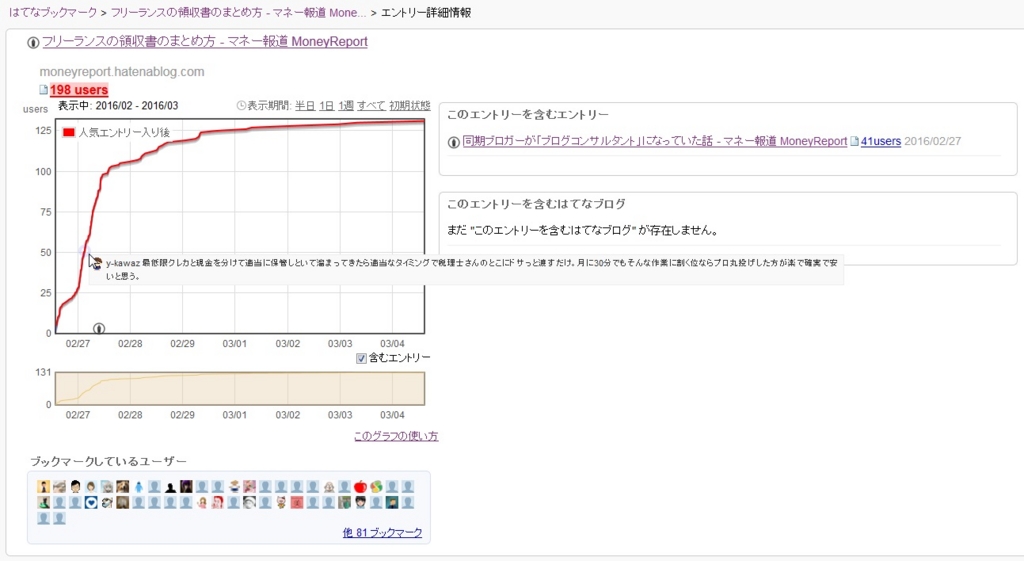Click the red 人気エントリー入り後 legend swatch

[69, 133]
